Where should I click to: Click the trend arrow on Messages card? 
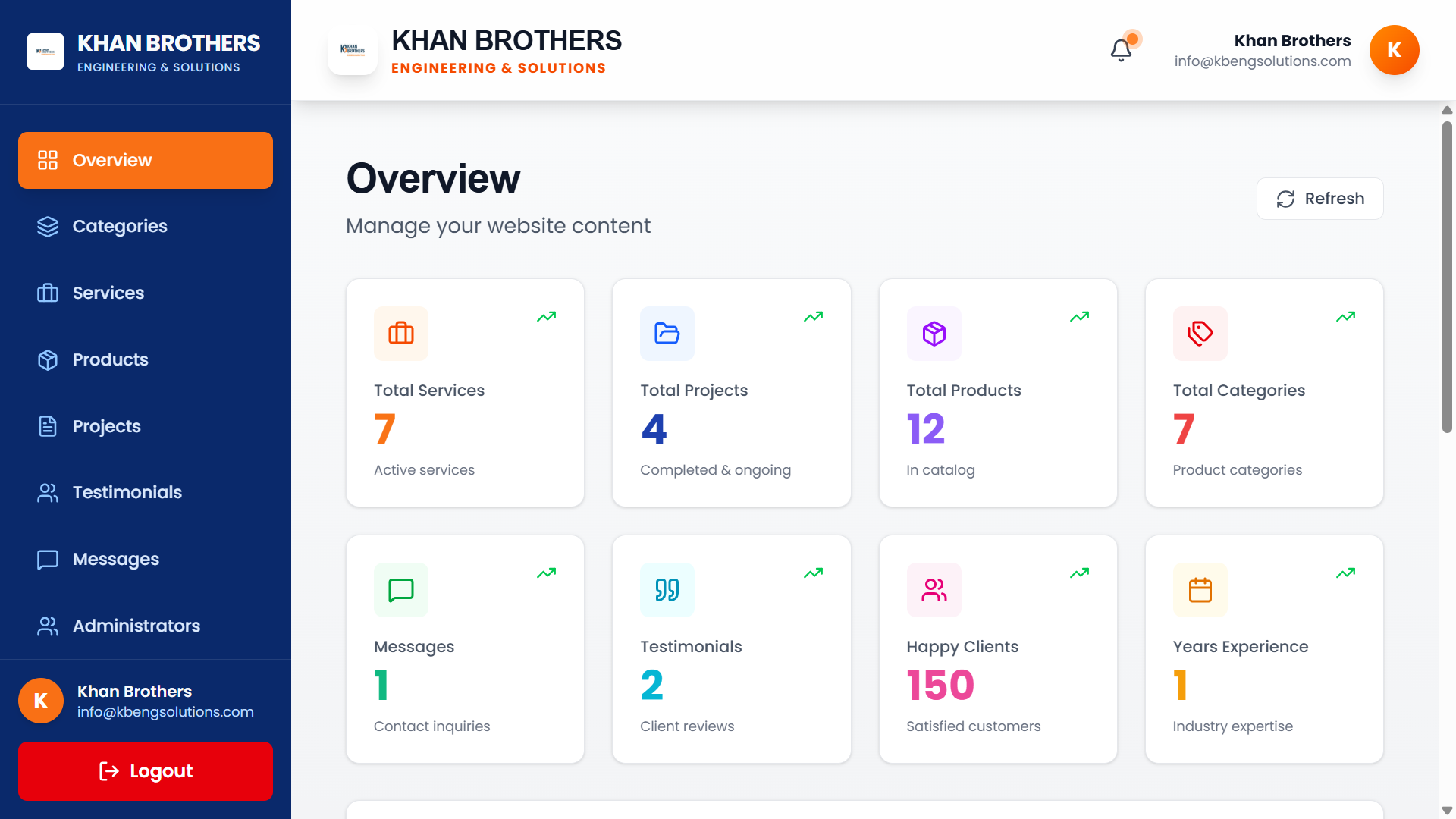coord(547,573)
